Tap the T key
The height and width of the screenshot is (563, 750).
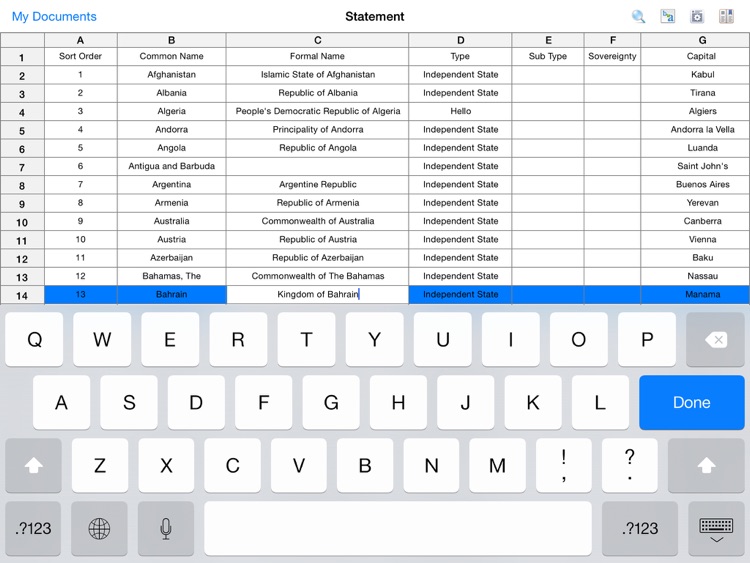(x=306, y=340)
